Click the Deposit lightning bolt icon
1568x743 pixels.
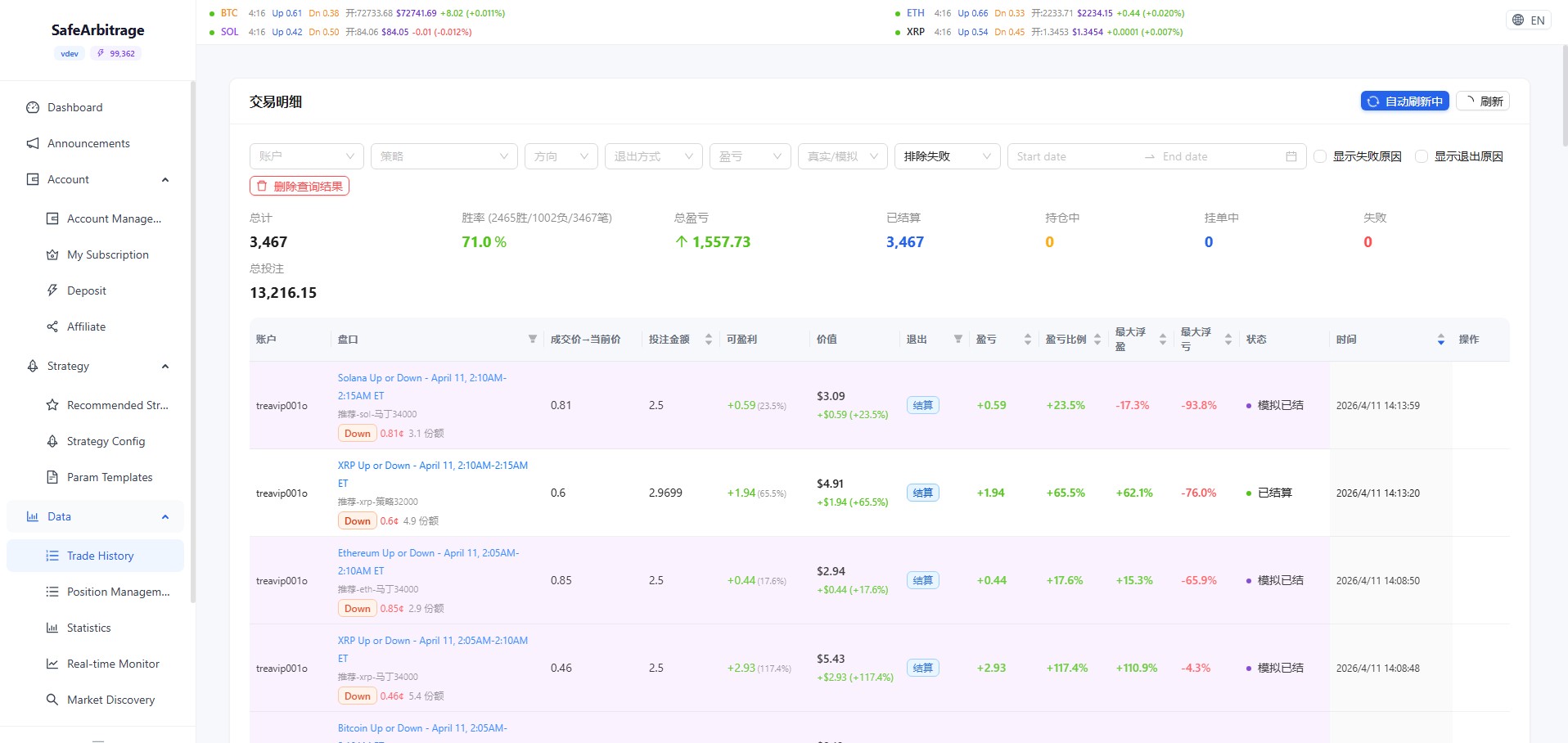[x=52, y=290]
